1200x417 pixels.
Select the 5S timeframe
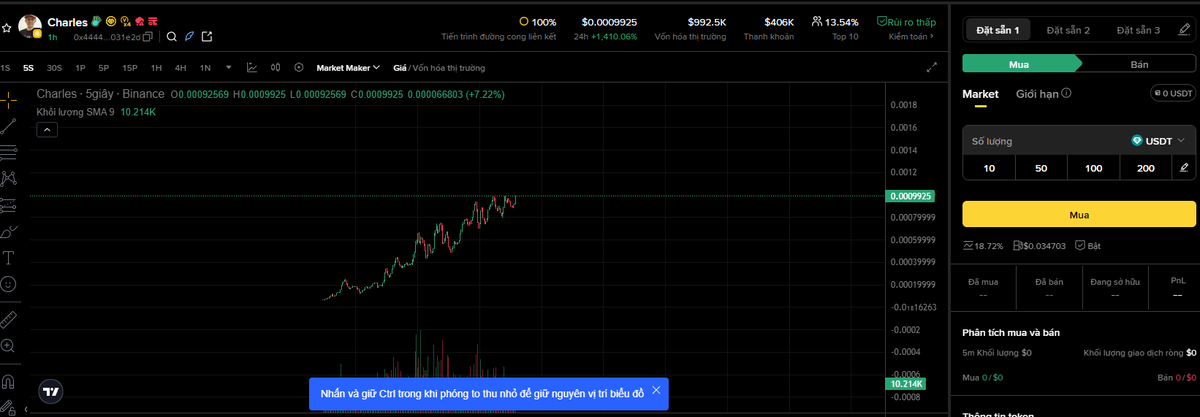point(28,68)
